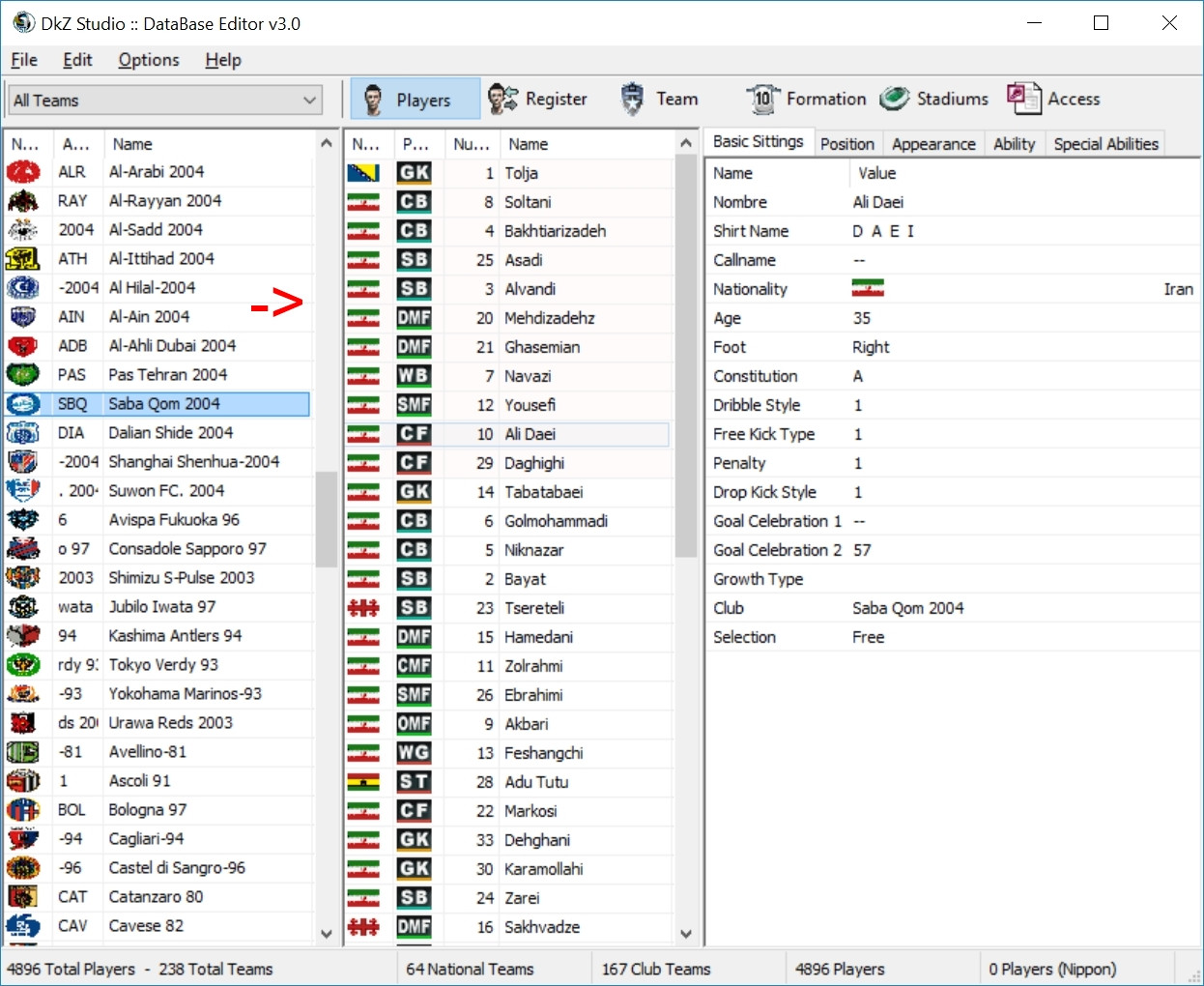
Task: Sort teams by Name column header
Action: click(209, 144)
